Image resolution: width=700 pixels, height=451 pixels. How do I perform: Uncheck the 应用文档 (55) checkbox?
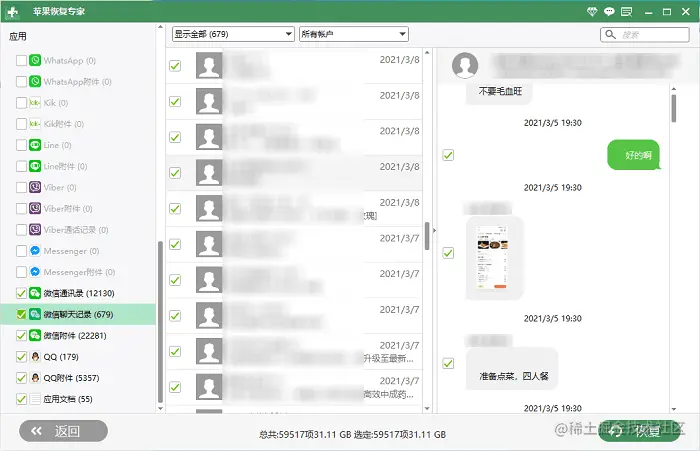(21, 399)
